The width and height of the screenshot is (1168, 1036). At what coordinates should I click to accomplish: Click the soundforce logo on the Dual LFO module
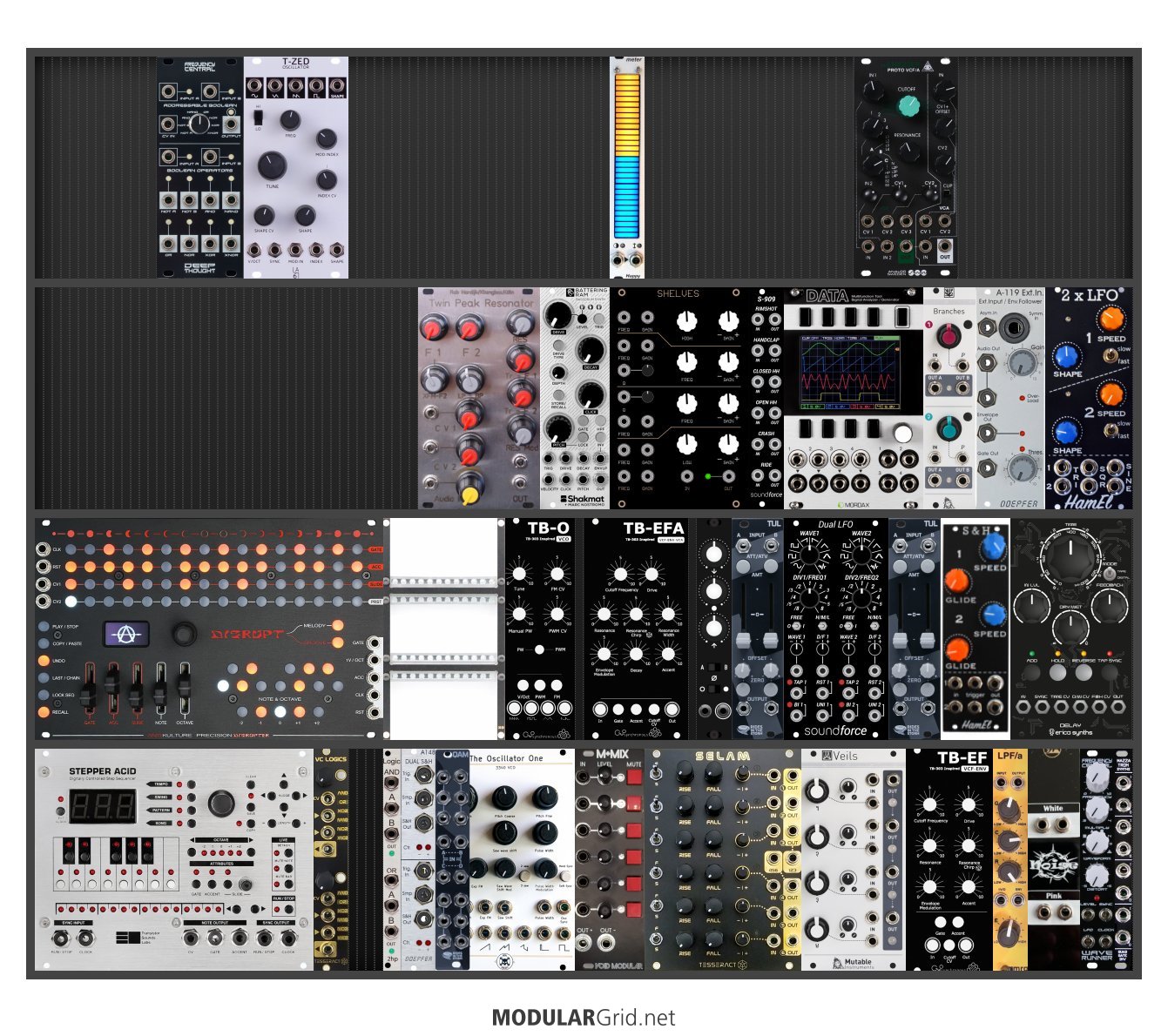[x=835, y=730]
